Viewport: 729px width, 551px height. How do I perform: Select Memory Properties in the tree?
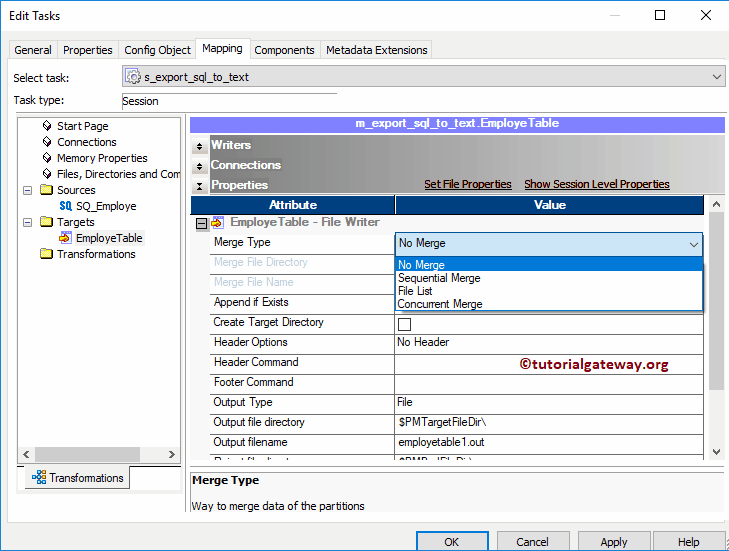pos(102,158)
